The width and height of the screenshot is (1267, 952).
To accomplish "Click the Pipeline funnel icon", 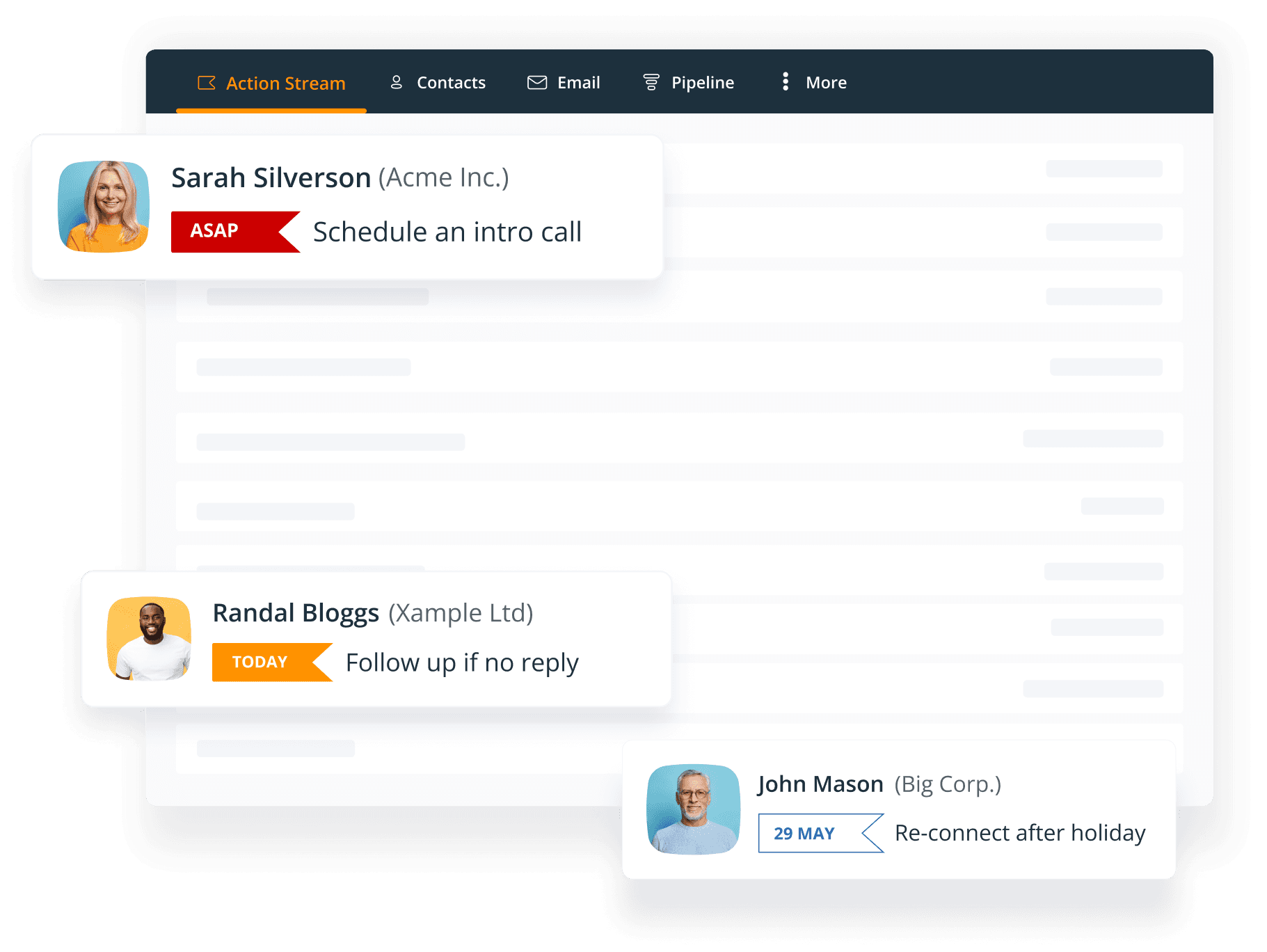I will [x=651, y=83].
